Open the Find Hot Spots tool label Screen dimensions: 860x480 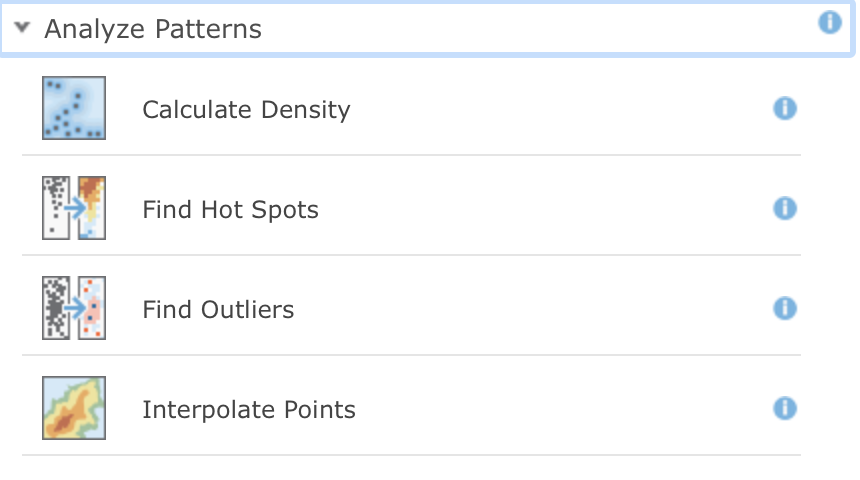230,210
